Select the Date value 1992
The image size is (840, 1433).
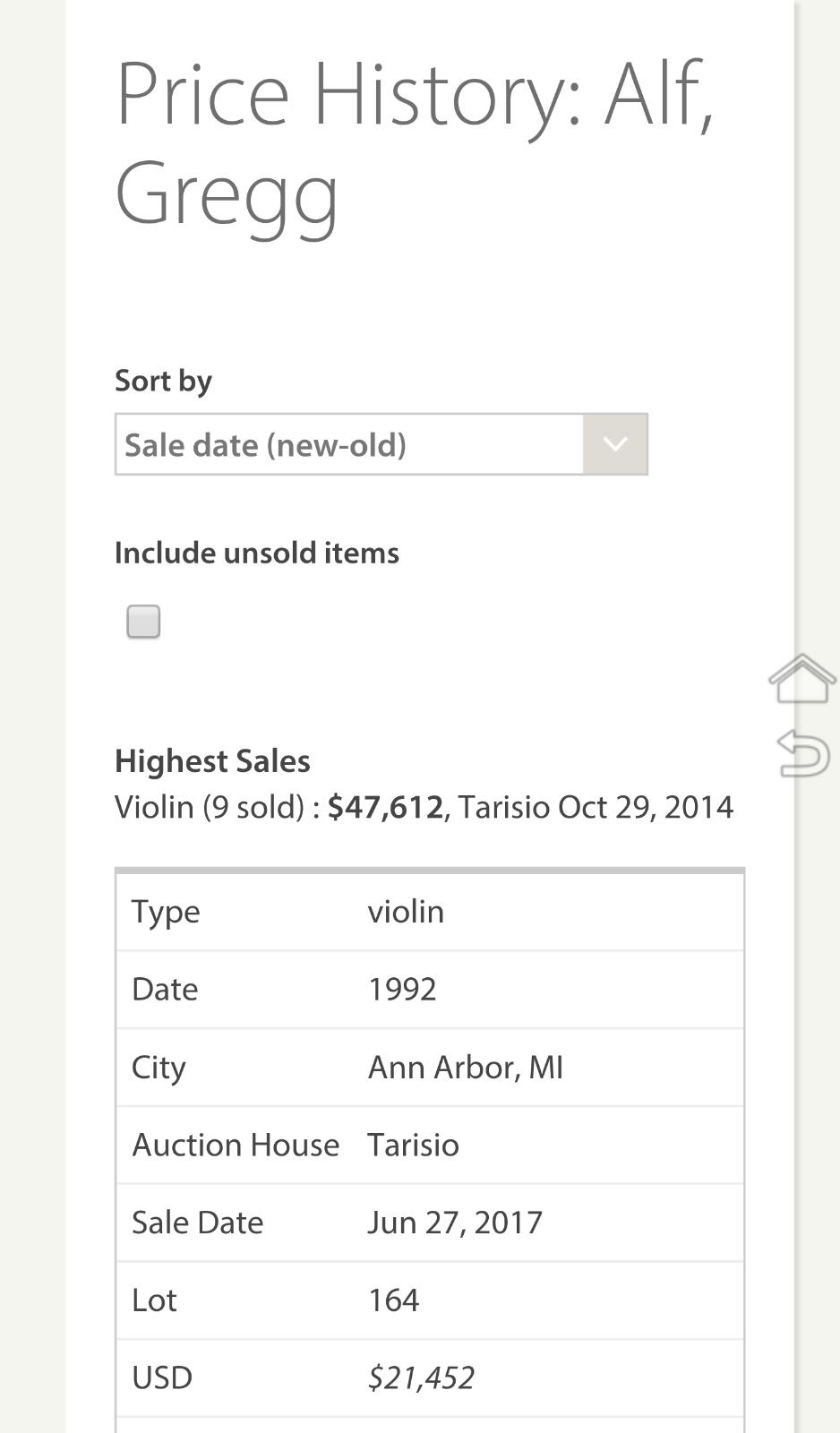click(x=402, y=990)
